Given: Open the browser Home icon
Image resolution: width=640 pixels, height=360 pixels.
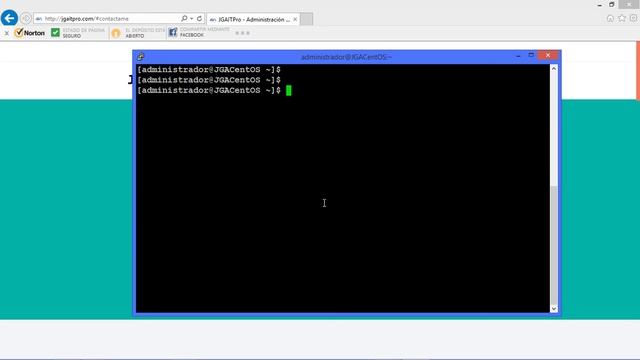Looking at the screenshot, I should coord(610,18).
